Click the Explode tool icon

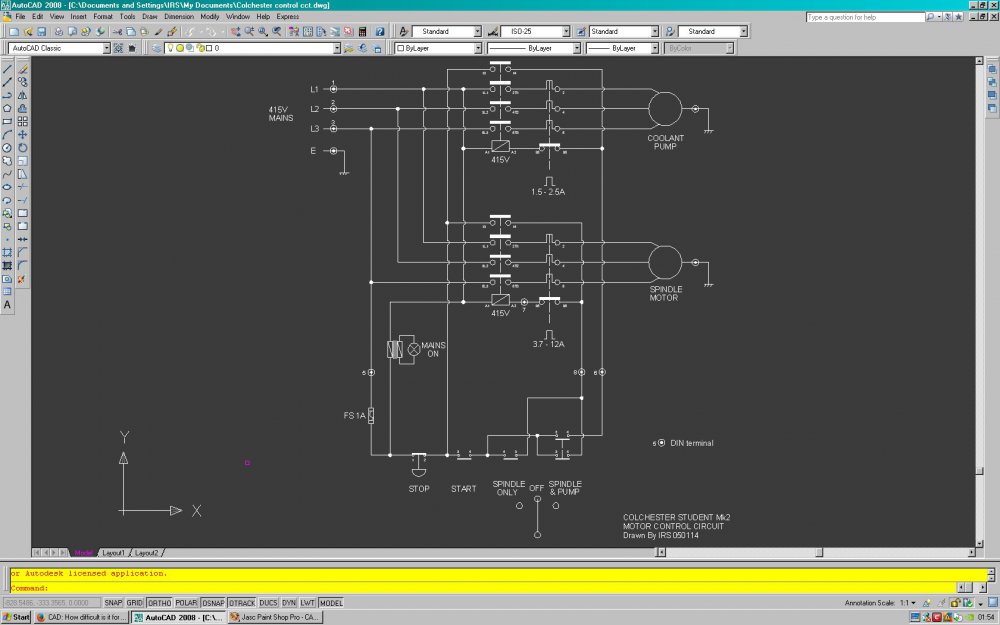[22, 278]
